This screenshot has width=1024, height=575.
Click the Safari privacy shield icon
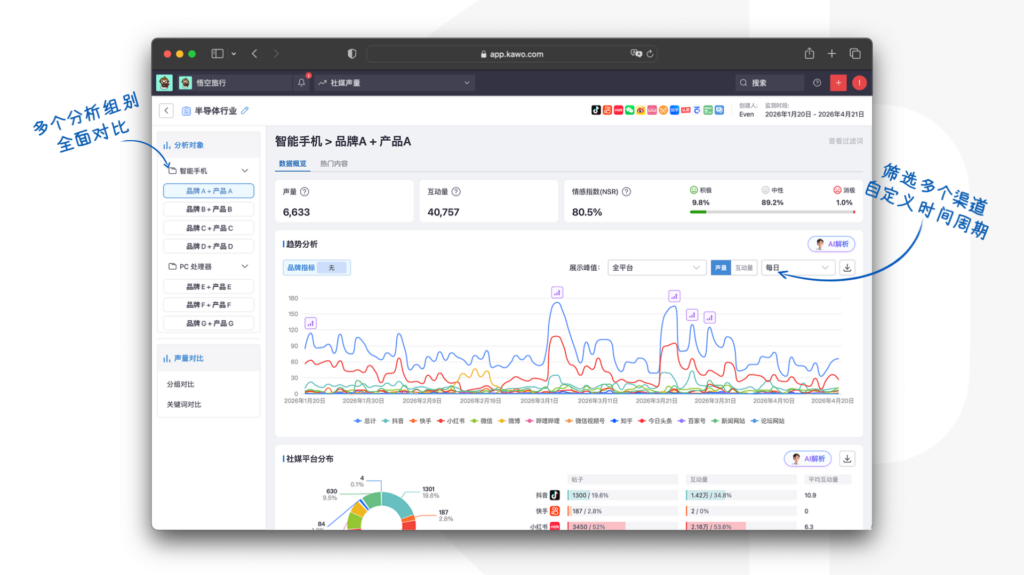pyautogui.click(x=352, y=54)
